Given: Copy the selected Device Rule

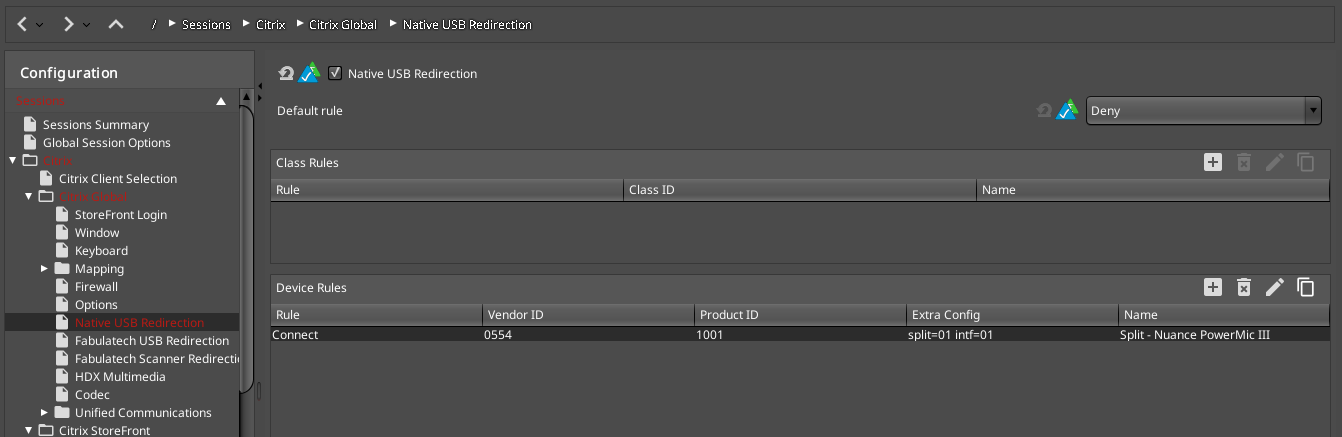Looking at the screenshot, I should [x=1306, y=288].
